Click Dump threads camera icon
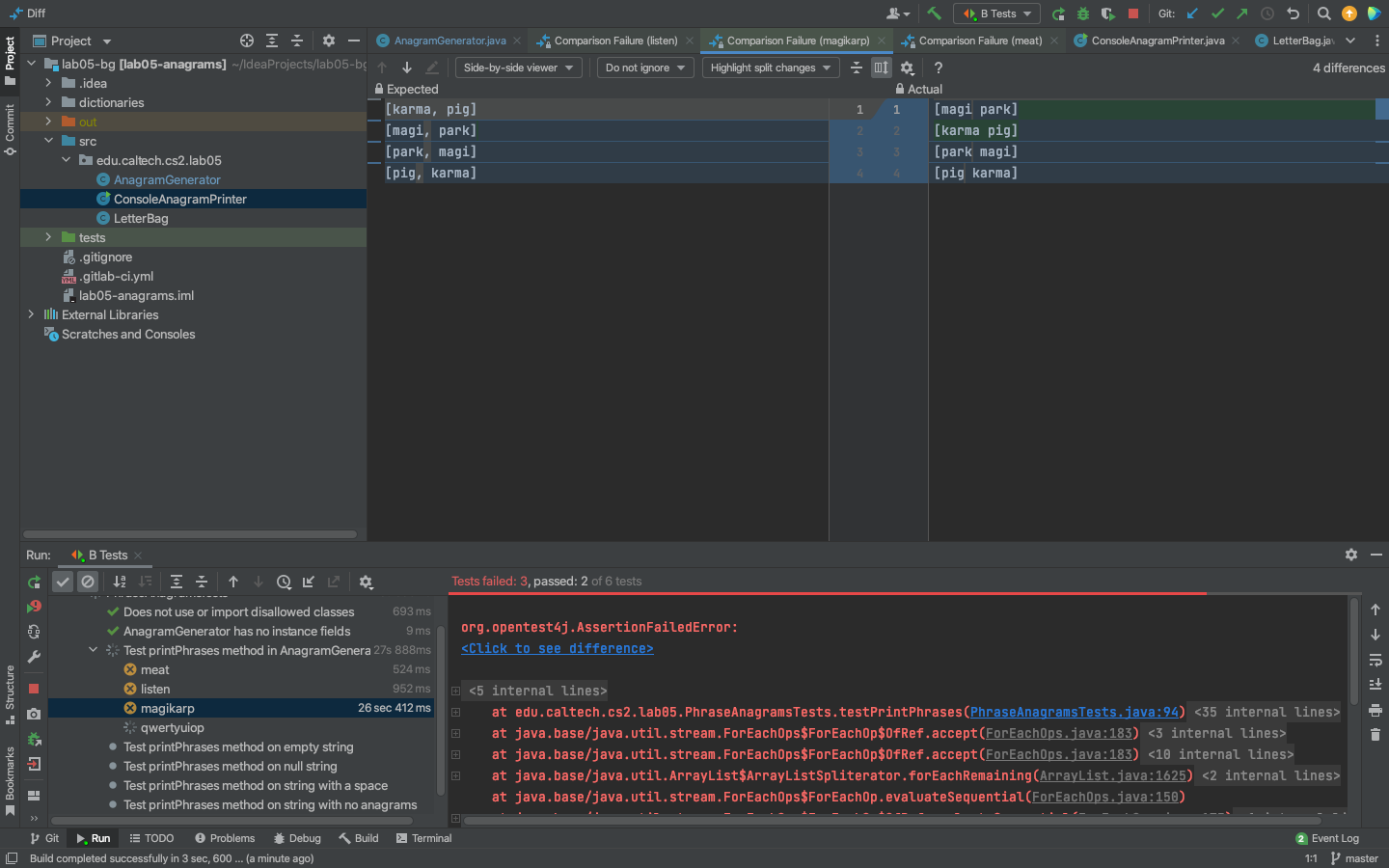 [x=34, y=714]
